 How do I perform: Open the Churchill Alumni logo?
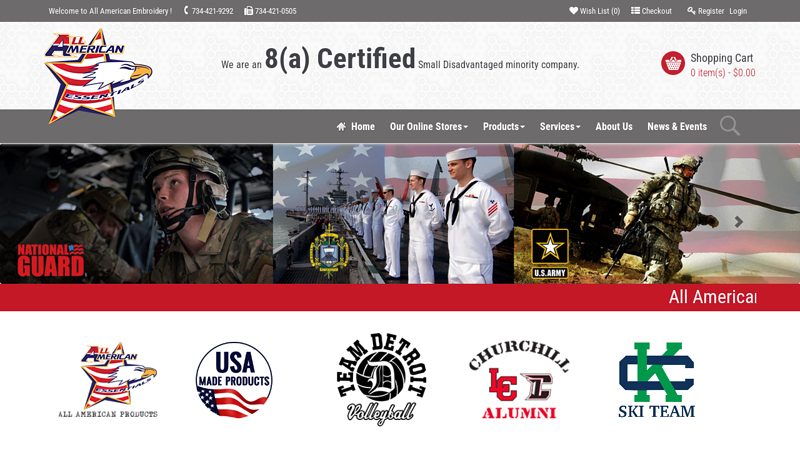point(519,379)
